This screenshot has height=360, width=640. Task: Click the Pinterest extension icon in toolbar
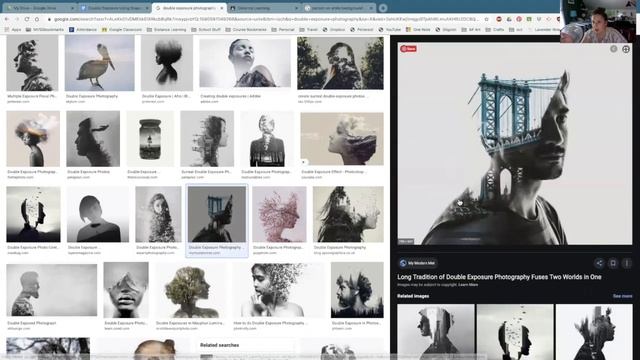pos(519,19)
